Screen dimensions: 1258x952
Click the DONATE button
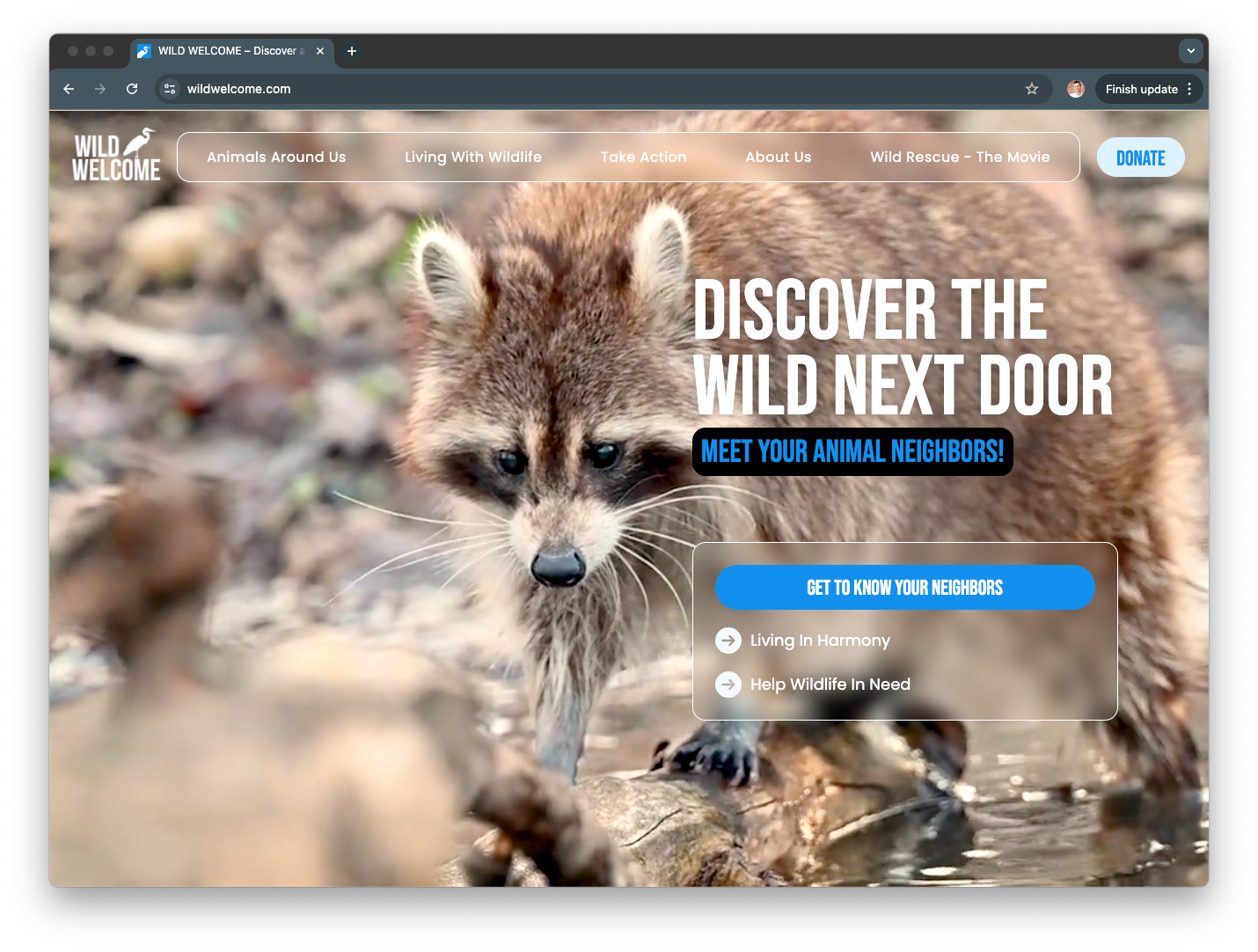tap(1141, 157)
